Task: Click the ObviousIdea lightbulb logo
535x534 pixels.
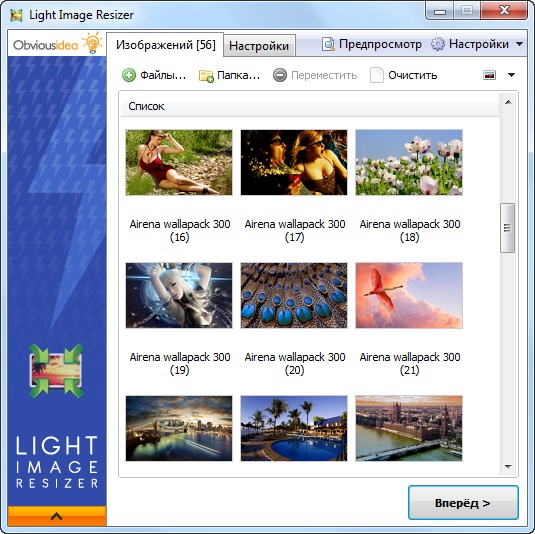Action: point(92,42)
